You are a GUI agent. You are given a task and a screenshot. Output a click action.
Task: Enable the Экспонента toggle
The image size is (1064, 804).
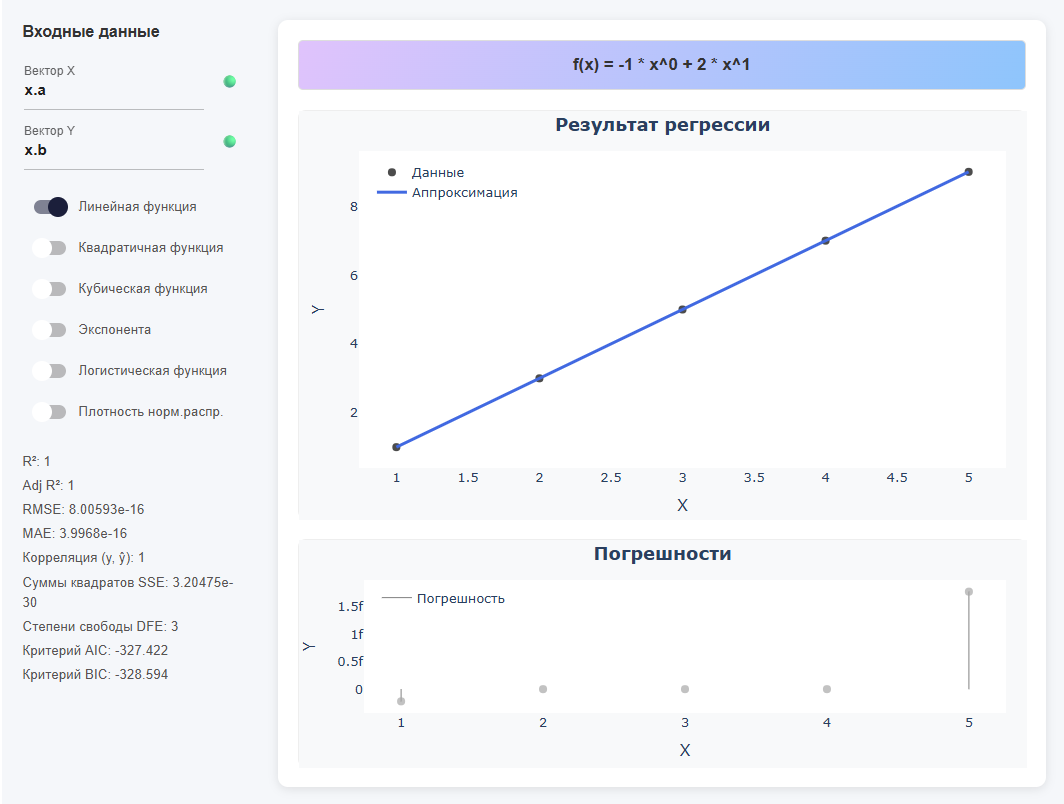pyautogui.click(x=50, y=329)
